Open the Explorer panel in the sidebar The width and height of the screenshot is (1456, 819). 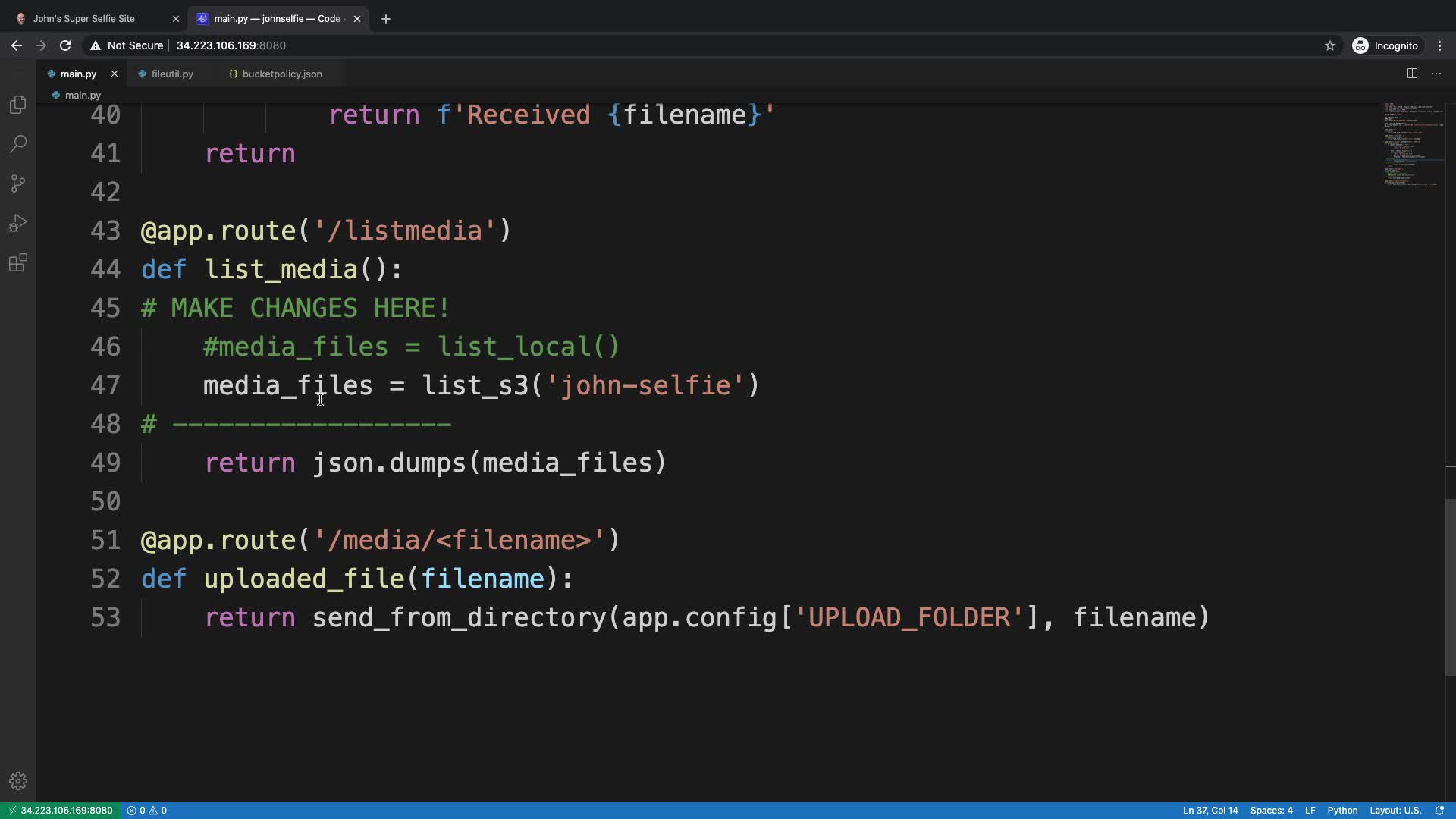(18, 105)
